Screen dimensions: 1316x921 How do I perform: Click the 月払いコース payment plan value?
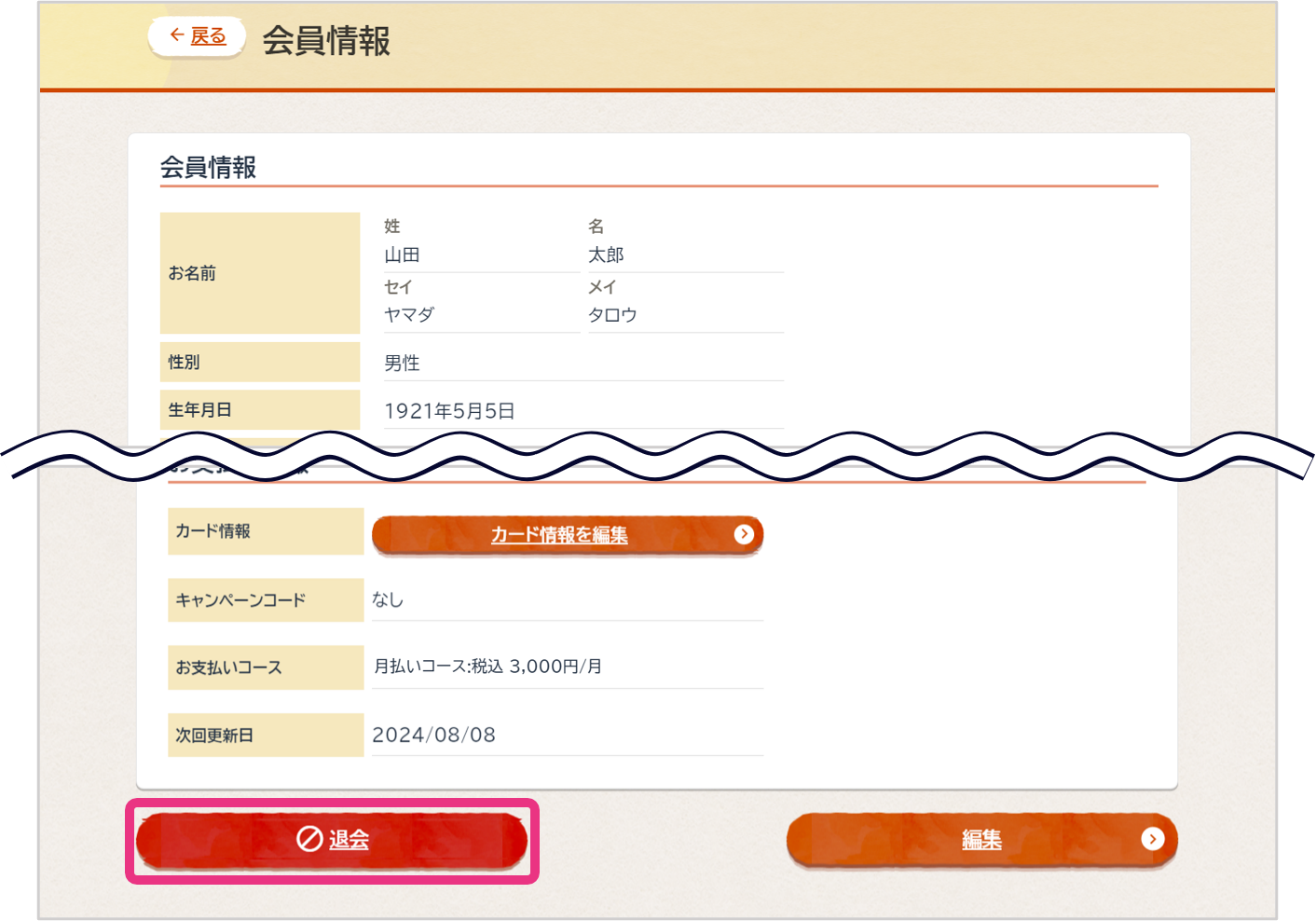coord(487,667)
